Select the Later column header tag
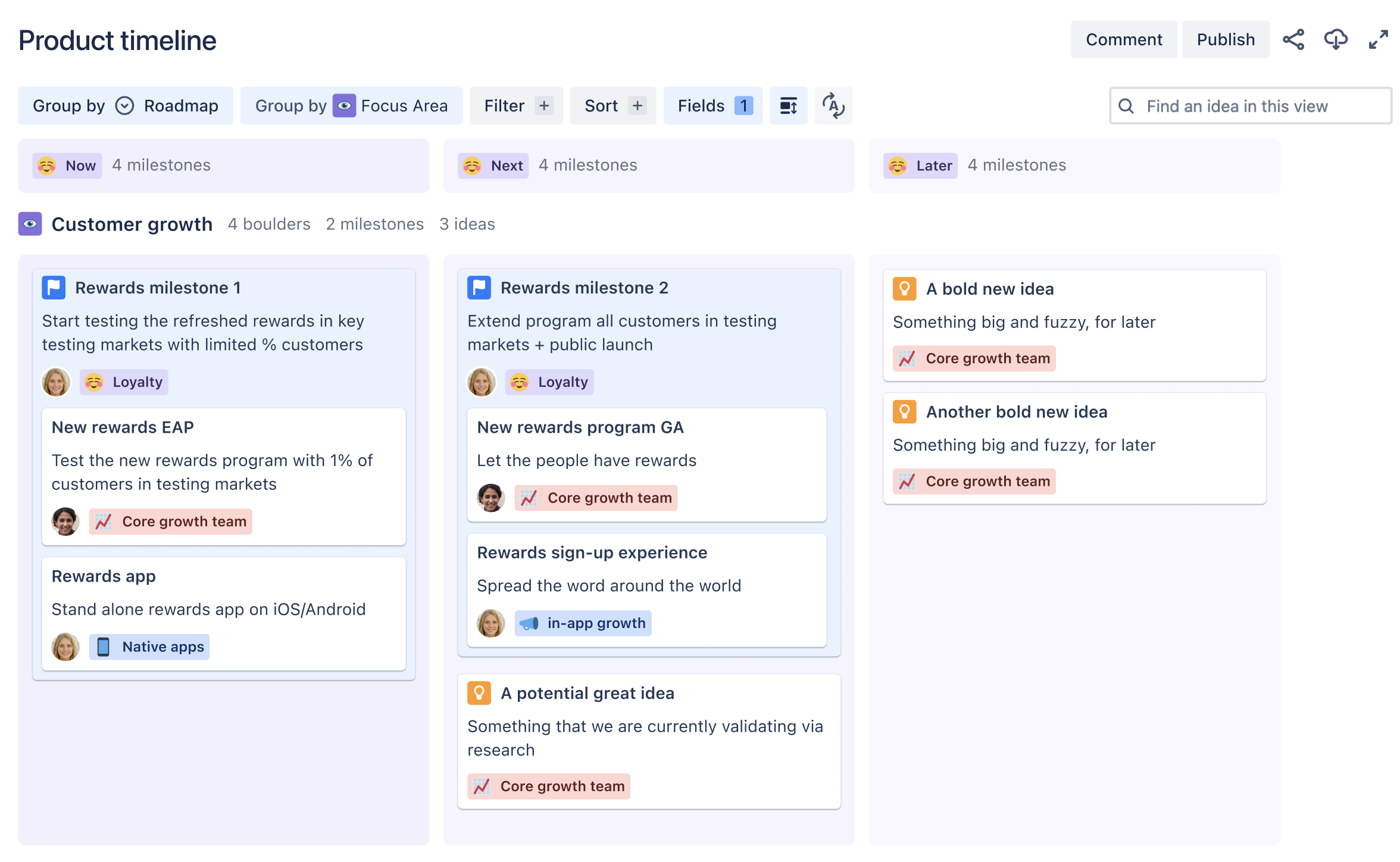The height and width of the screenshot is (862, 1400). tap(921, 166)
